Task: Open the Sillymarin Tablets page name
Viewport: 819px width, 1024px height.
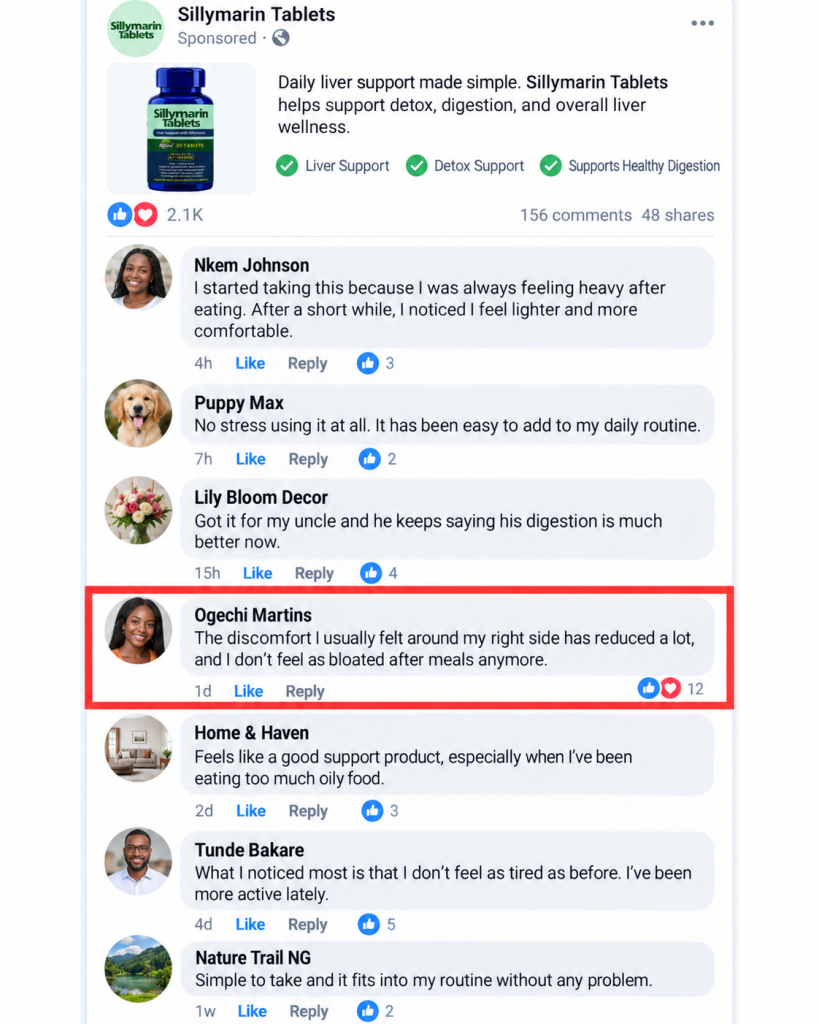Action: 257,14
